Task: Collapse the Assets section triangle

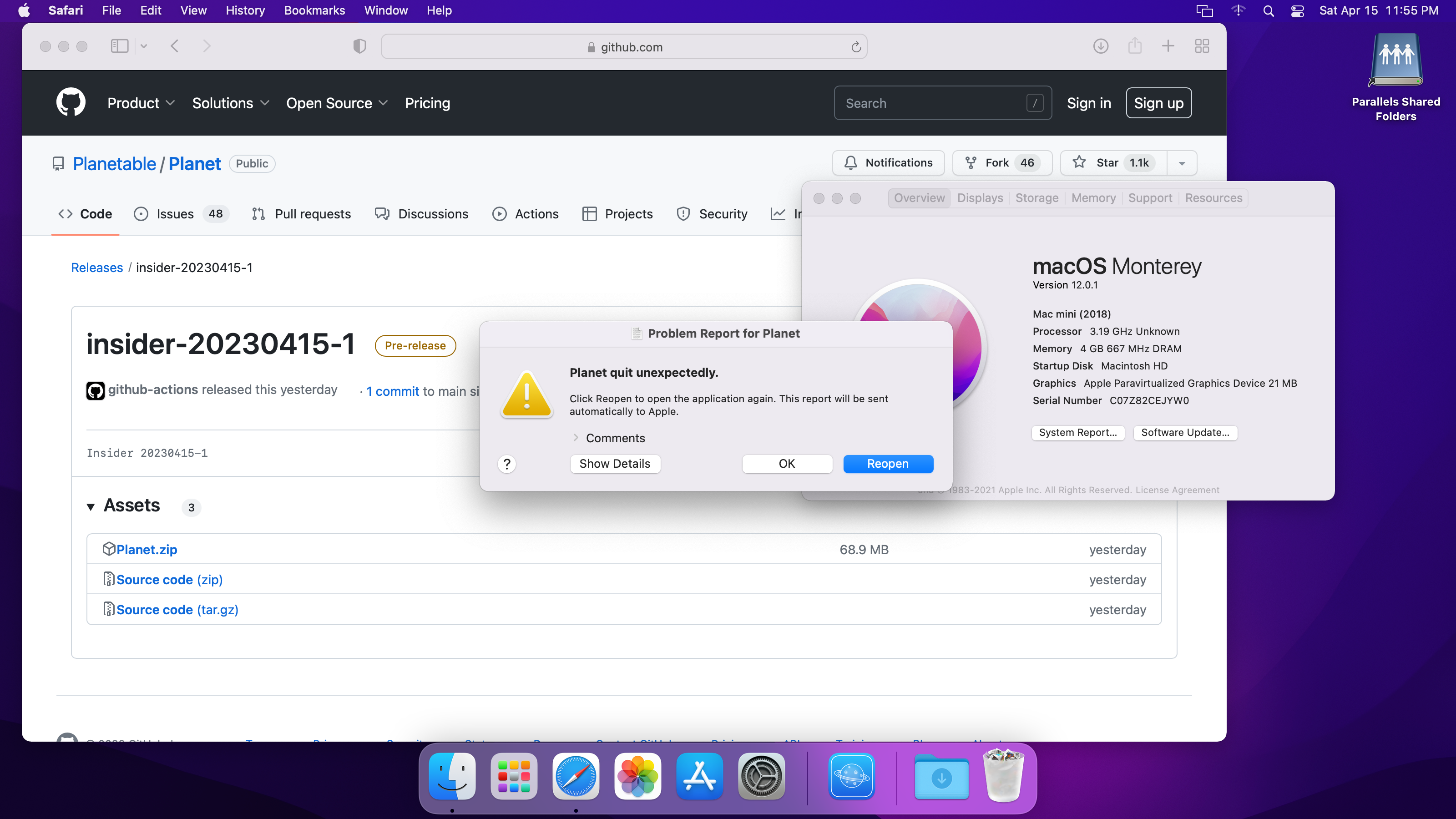Action: tap(91, 506)
